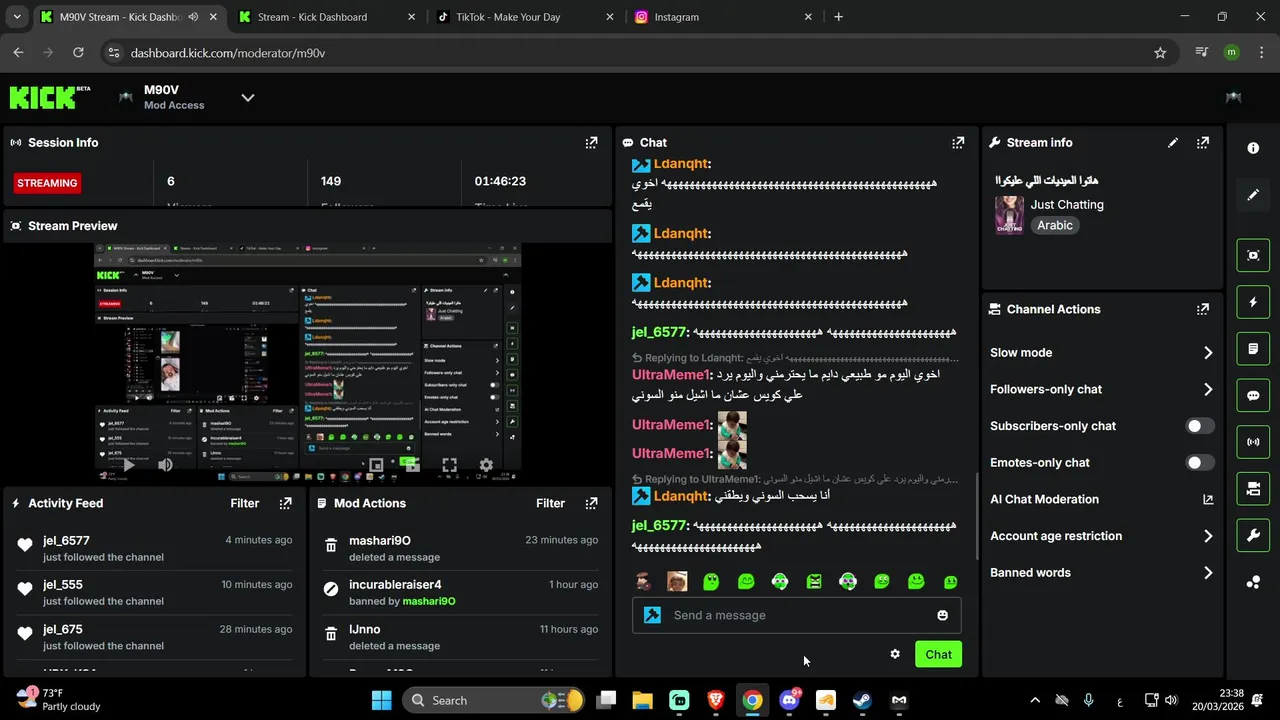The image size is (1280, 720).
Task: Show hidden system tray icons
Action: click(x=1035, y=700)
